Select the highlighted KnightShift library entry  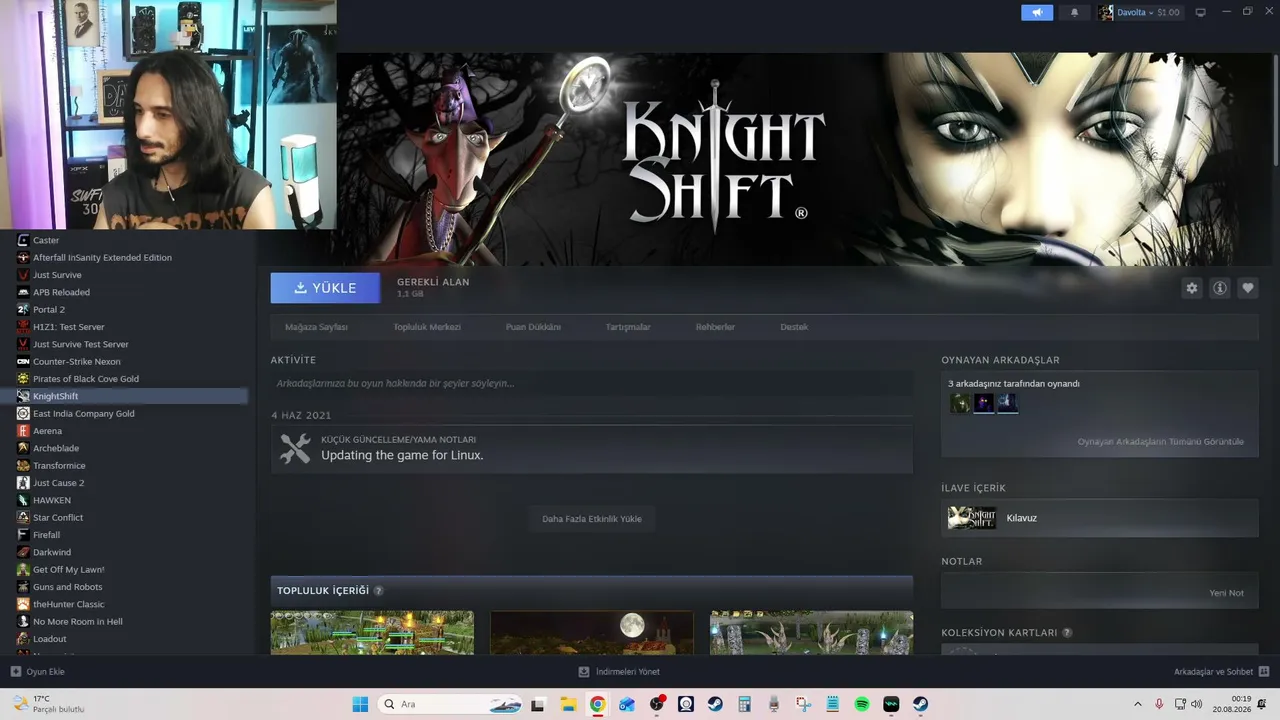pos(124,396)
